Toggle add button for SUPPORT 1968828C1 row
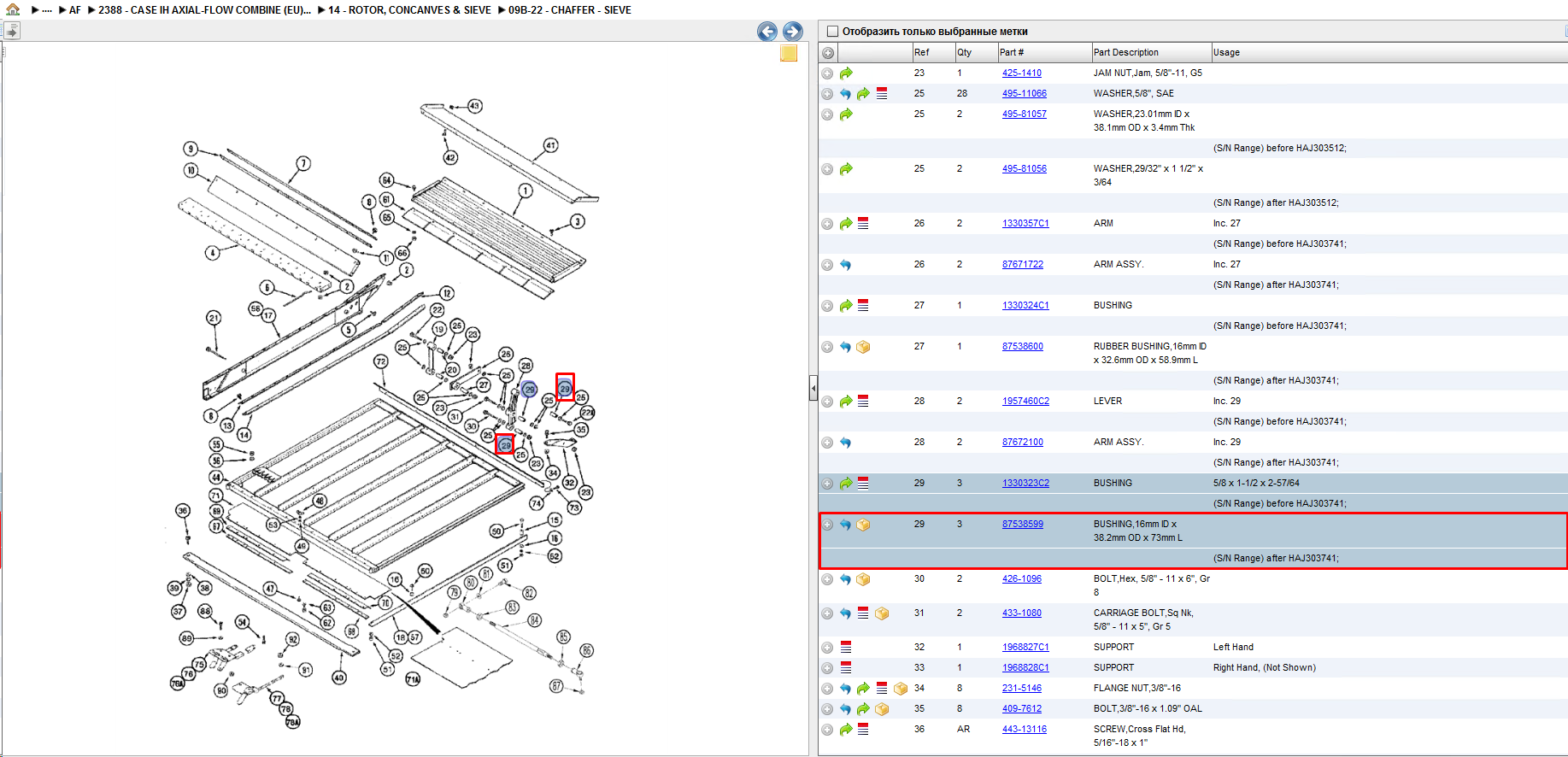The image size is (1568, 757). 827,668
